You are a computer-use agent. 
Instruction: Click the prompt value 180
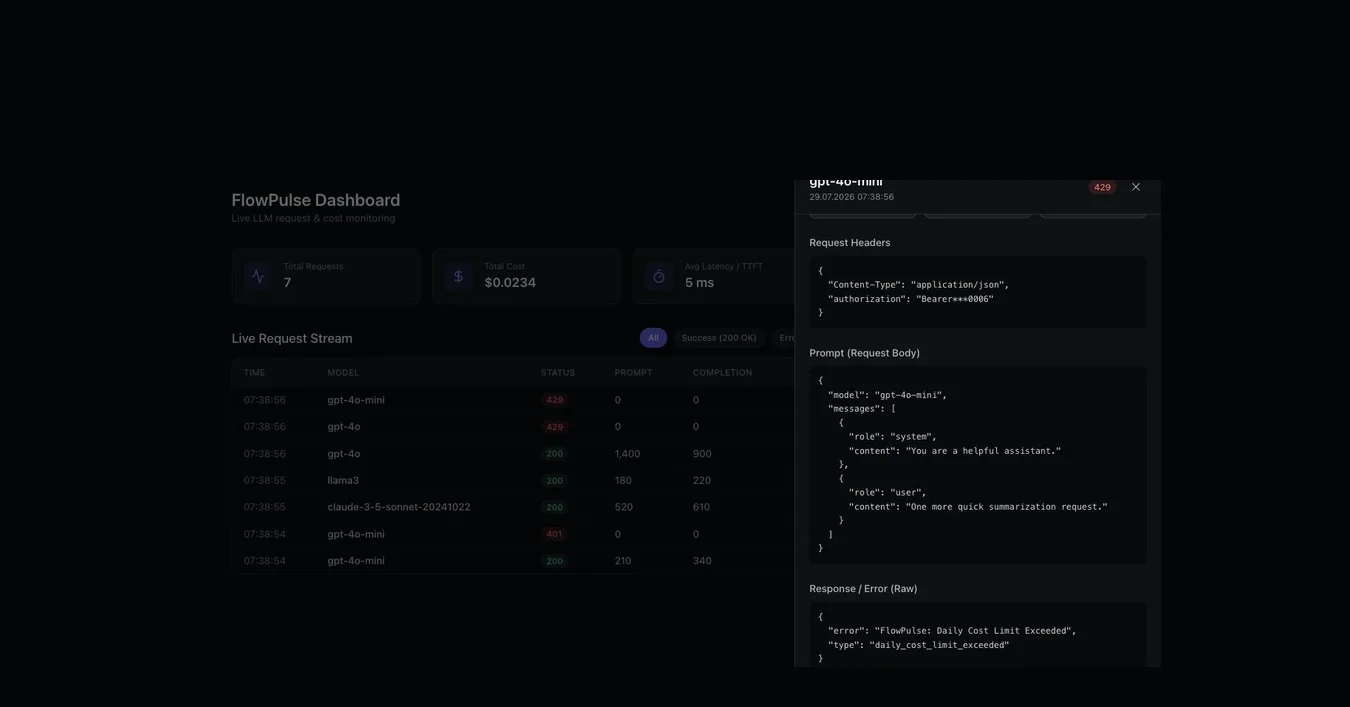pos(623,481)
